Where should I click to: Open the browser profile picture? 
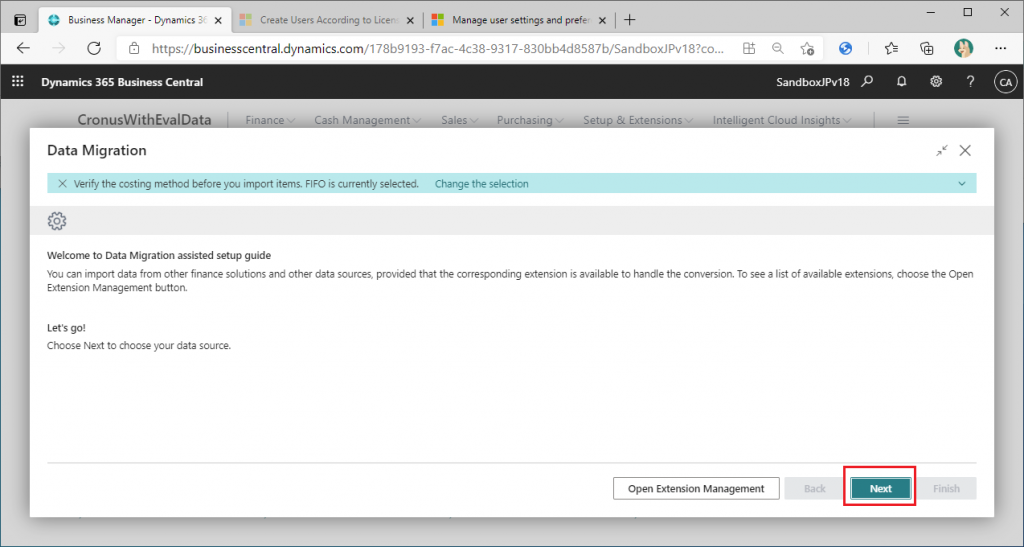pyautogui.click(x=963, y=48)
